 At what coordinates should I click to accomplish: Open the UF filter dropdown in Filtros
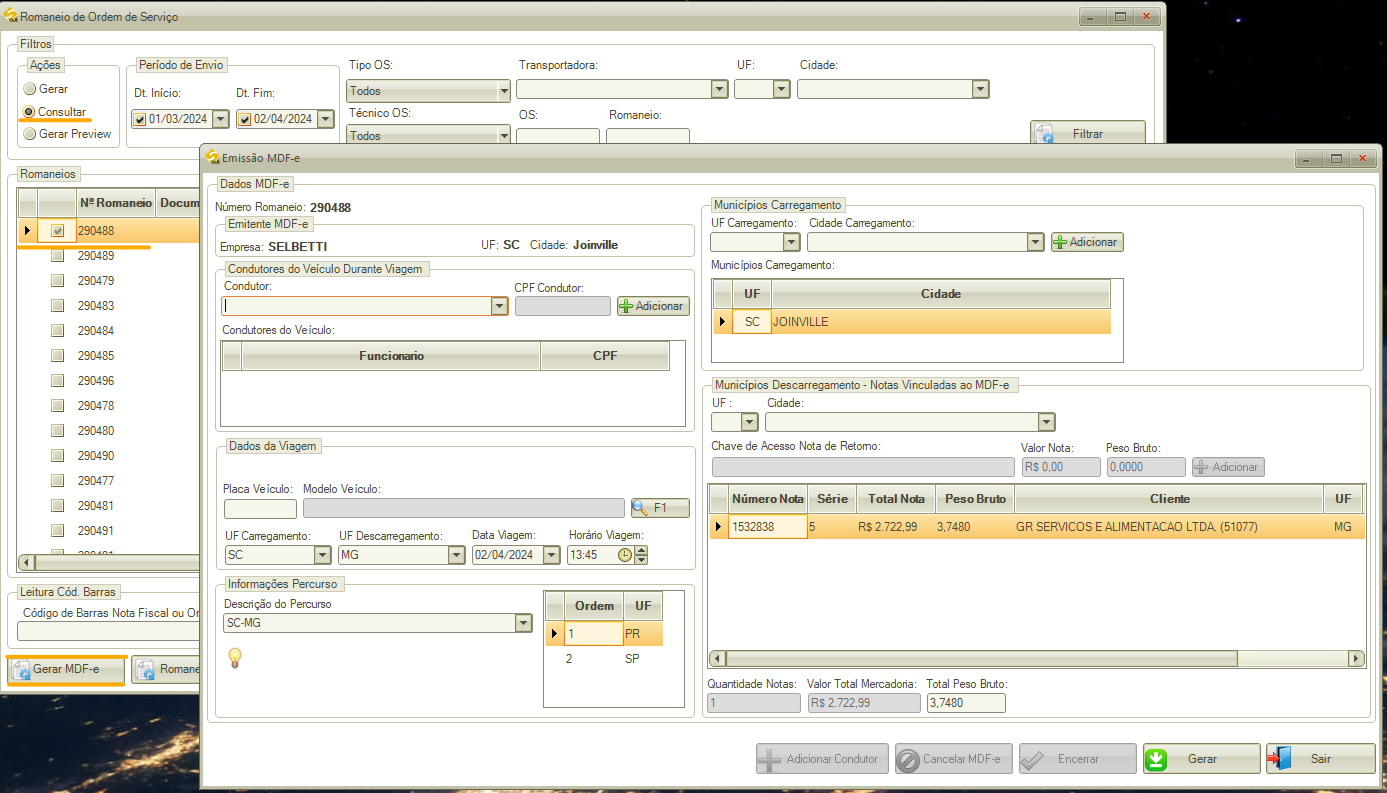click(782, 89)
